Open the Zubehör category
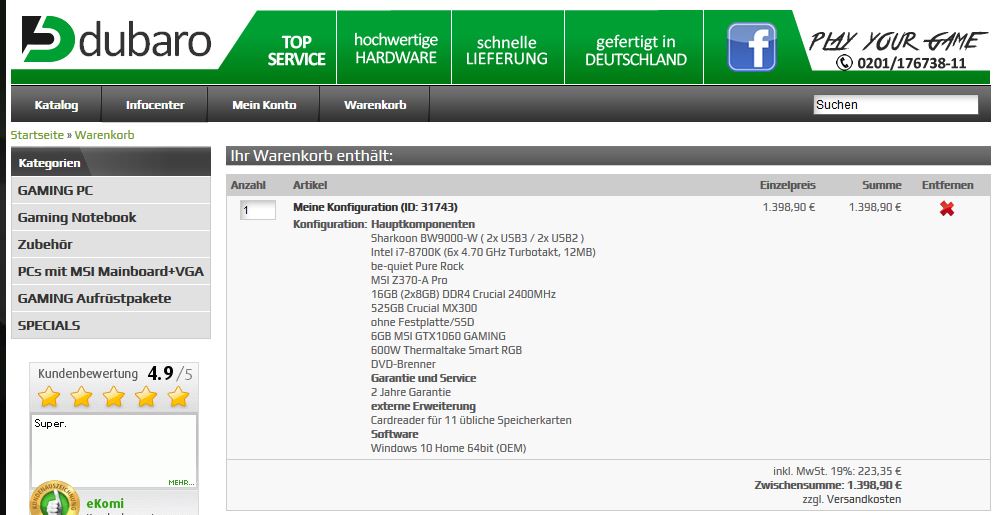 pyautogui.click(x=111, y=244)
